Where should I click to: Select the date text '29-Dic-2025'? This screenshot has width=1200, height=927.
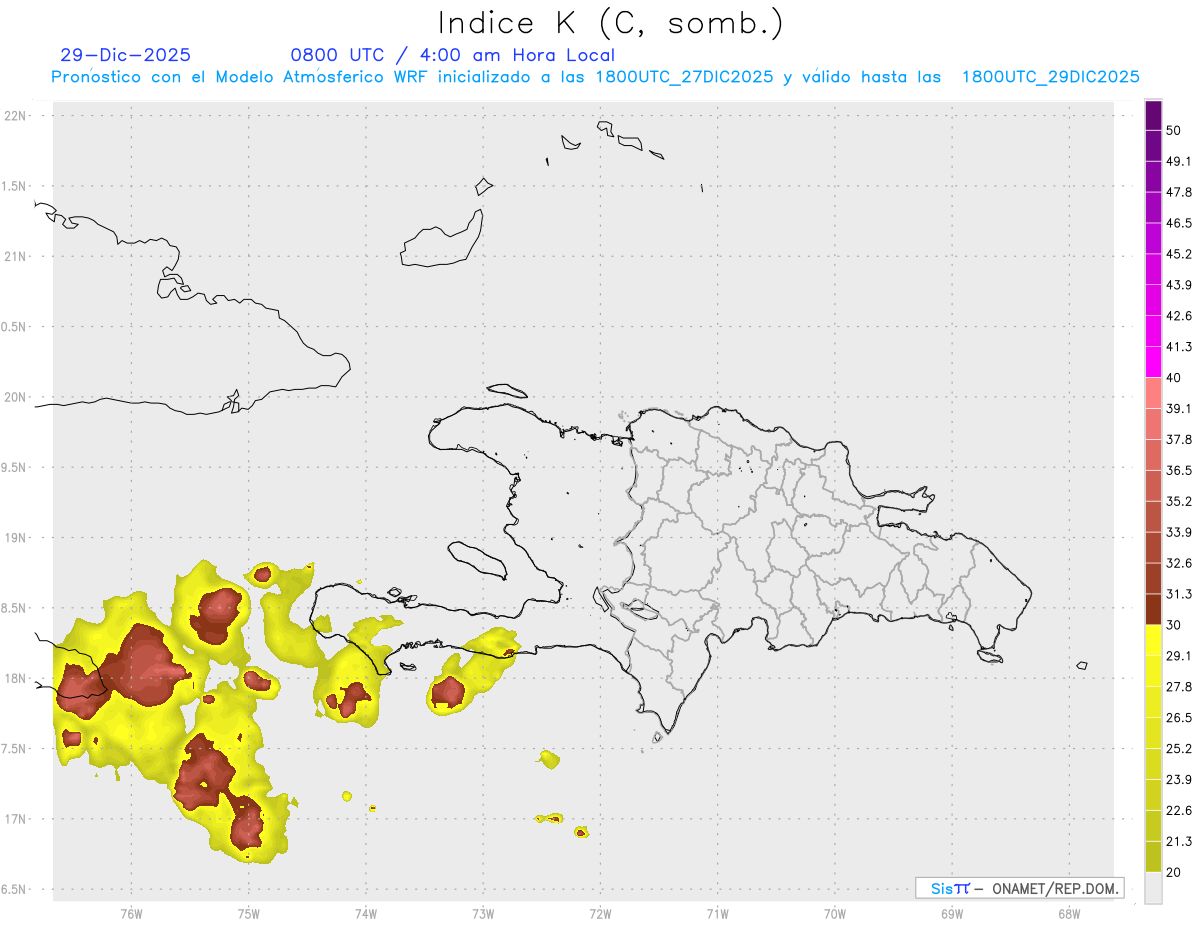pos(126,55)
